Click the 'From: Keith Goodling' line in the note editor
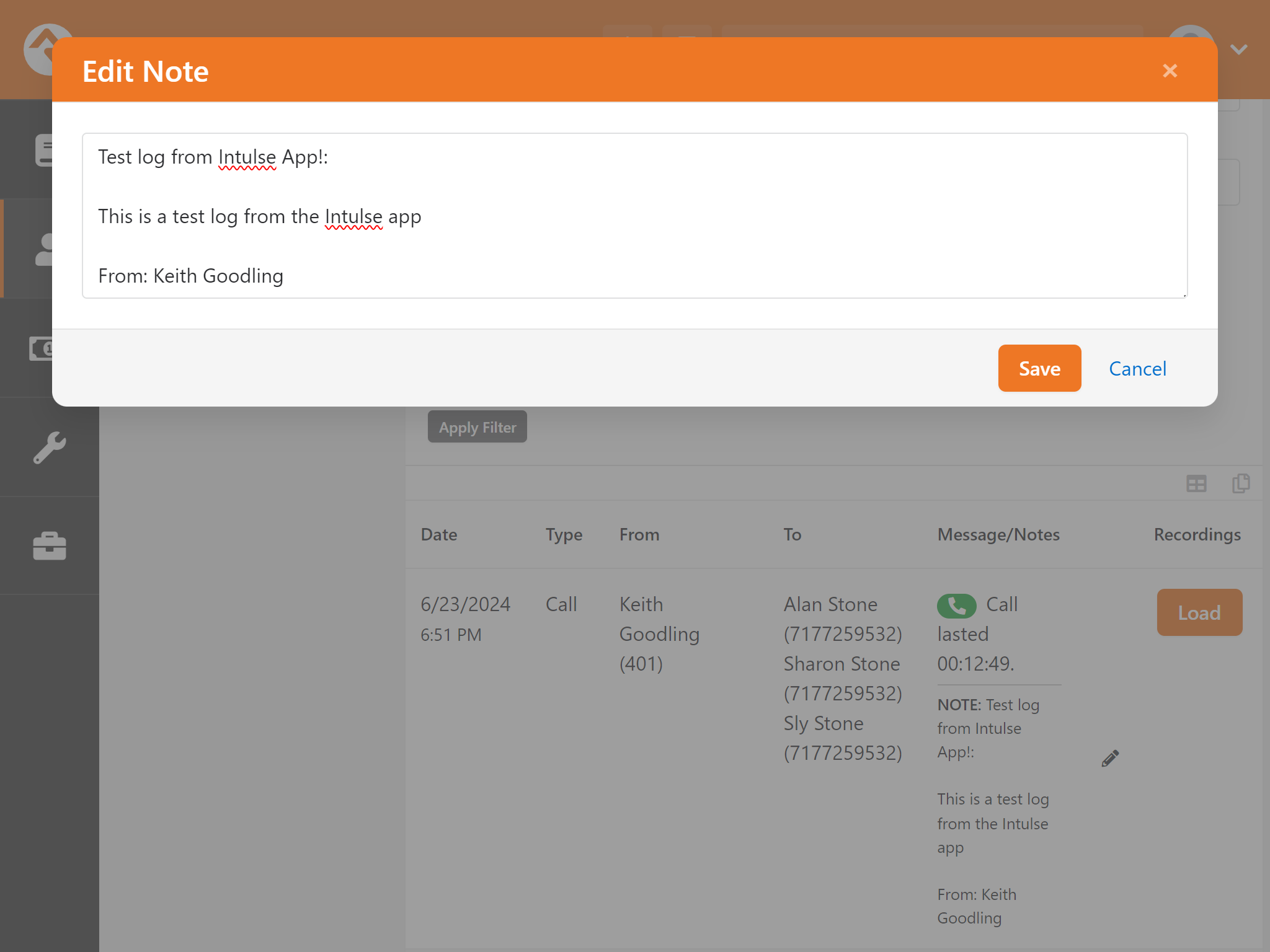This screenshot has height=952, width=1270. (x=190, y=275)
